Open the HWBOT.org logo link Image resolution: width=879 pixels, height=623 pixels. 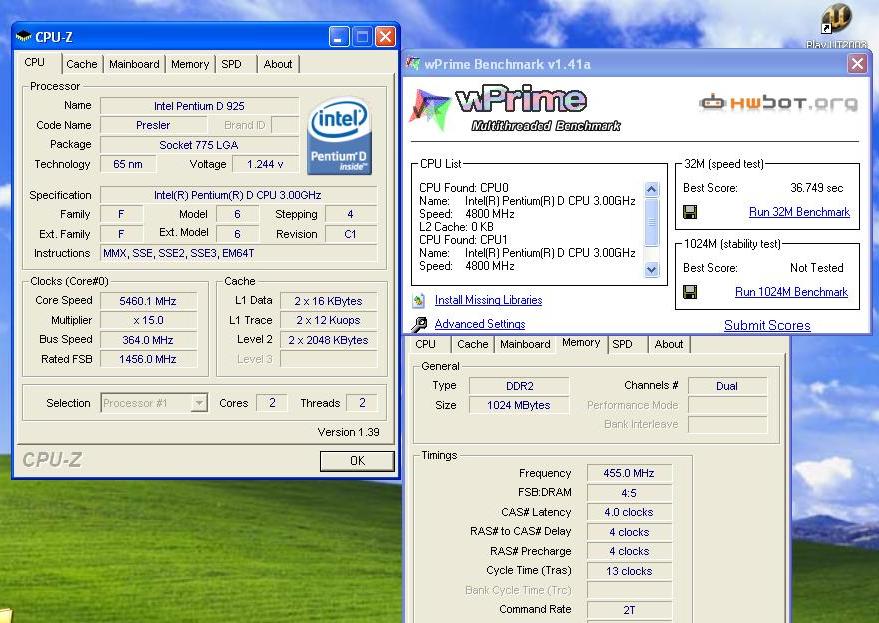point(778,103)
